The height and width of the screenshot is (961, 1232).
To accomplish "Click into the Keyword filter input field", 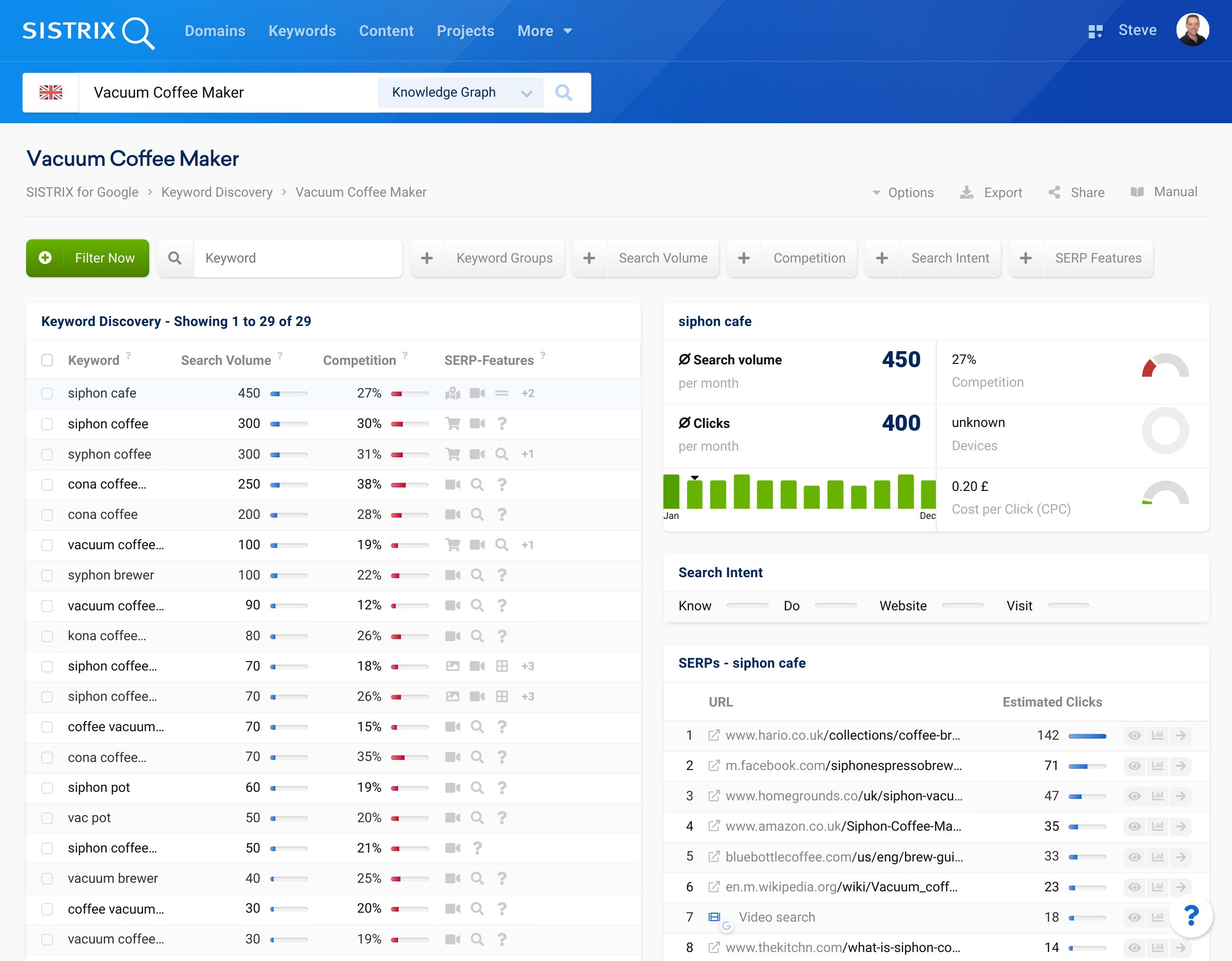I will click(x=298, y=258).
